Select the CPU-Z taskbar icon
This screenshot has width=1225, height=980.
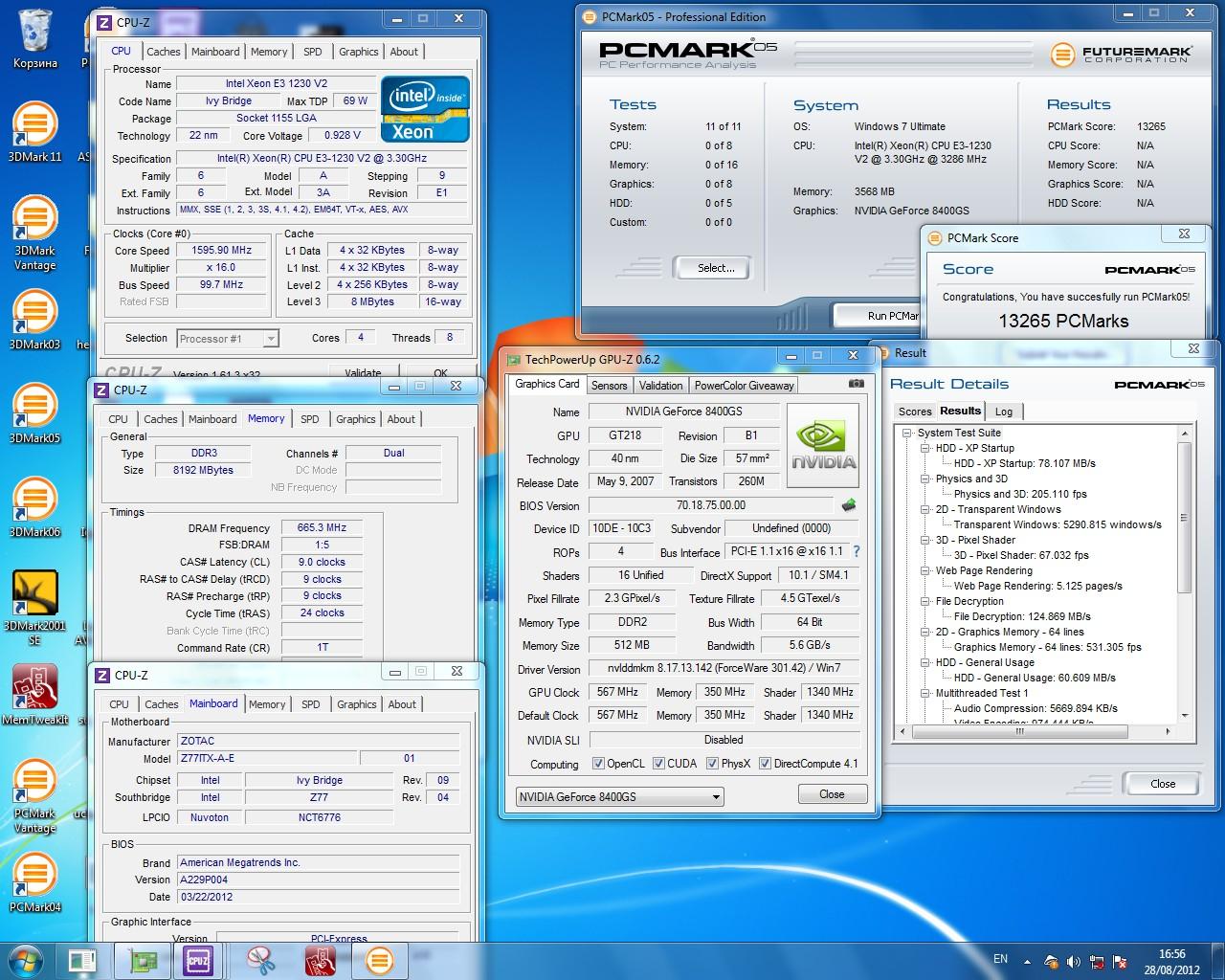tap(198, 961)
